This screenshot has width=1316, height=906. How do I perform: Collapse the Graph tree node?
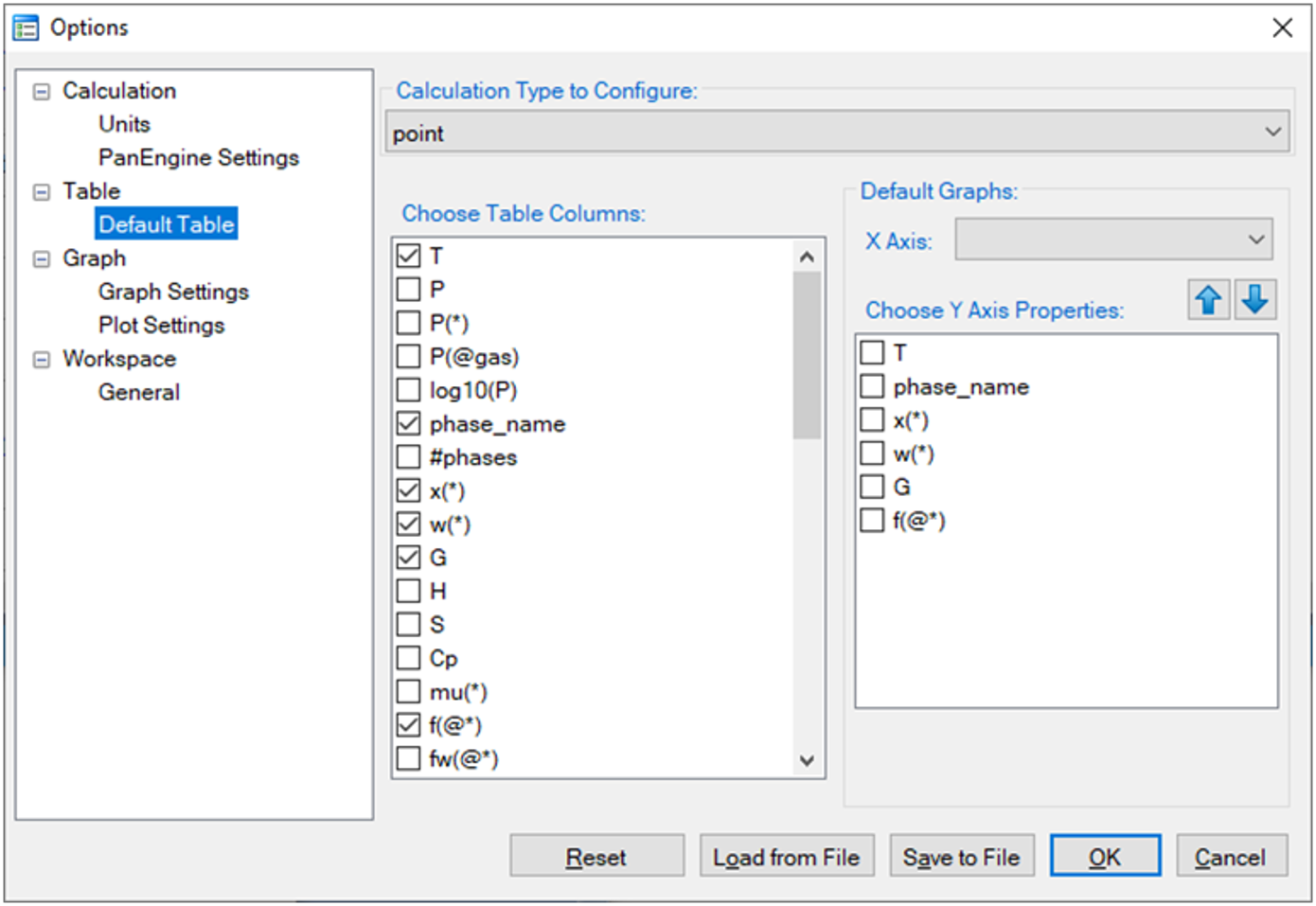point(42,259)
